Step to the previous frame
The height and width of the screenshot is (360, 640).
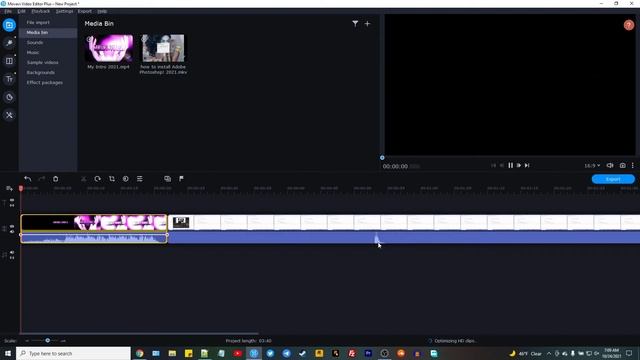click(502, 165)
